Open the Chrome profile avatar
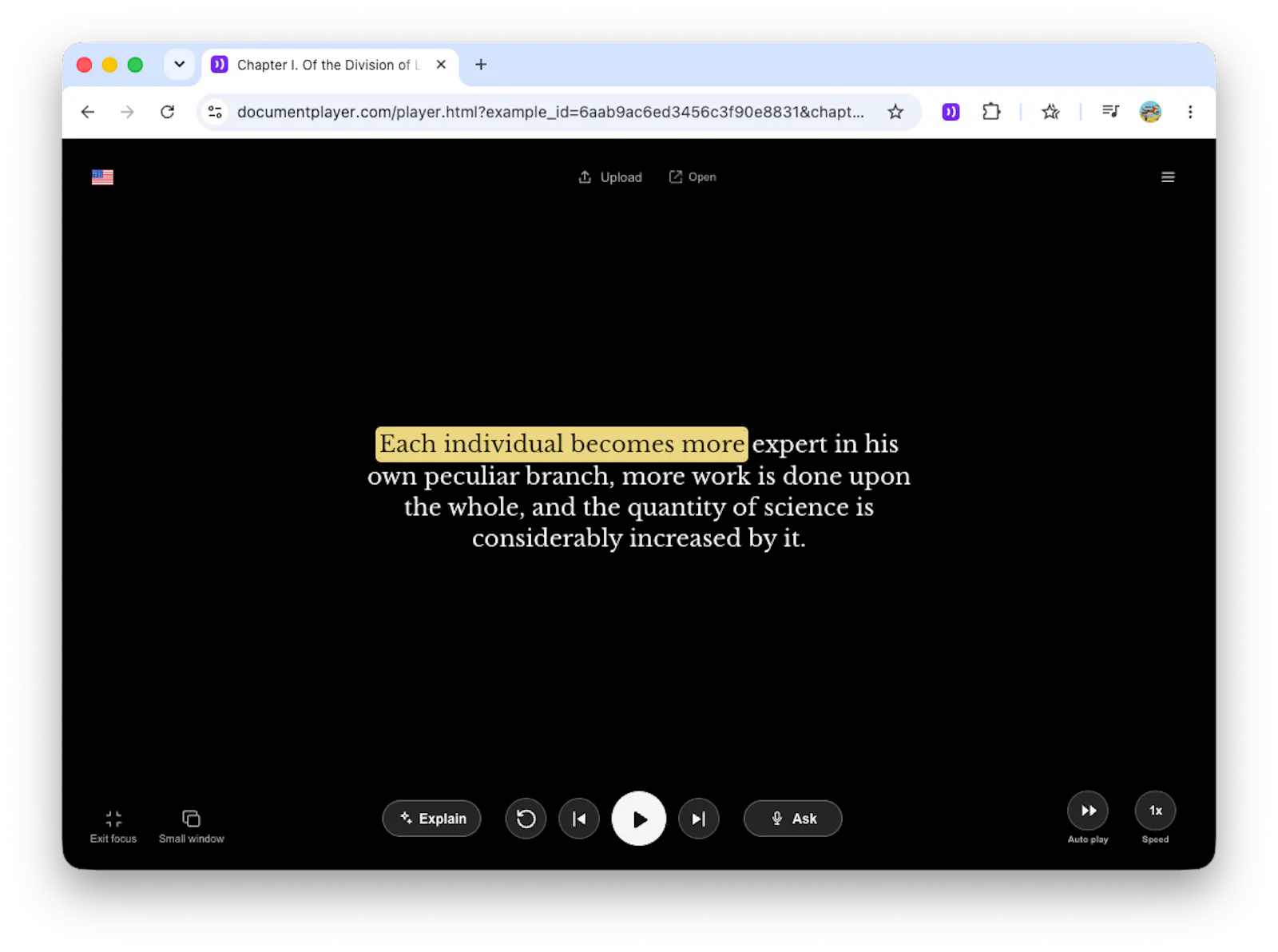Image resolution: width=1278 pixels, height=952 pixels. point(1150,112)
